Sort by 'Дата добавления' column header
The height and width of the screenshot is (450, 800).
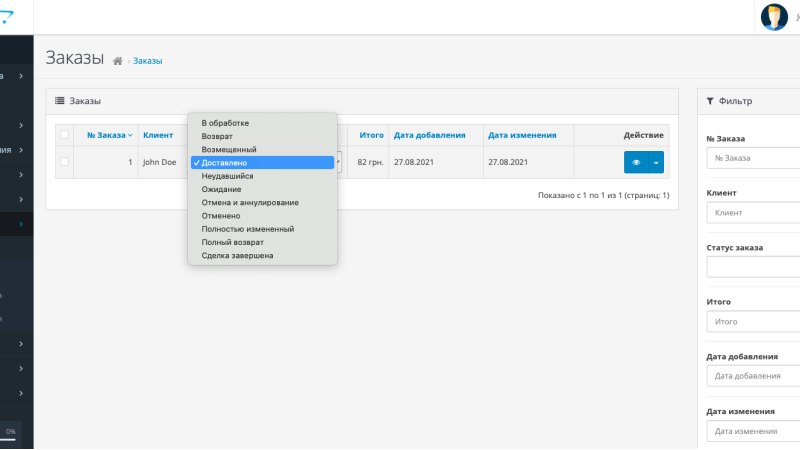pyautogui.click(x=429, y=135)
